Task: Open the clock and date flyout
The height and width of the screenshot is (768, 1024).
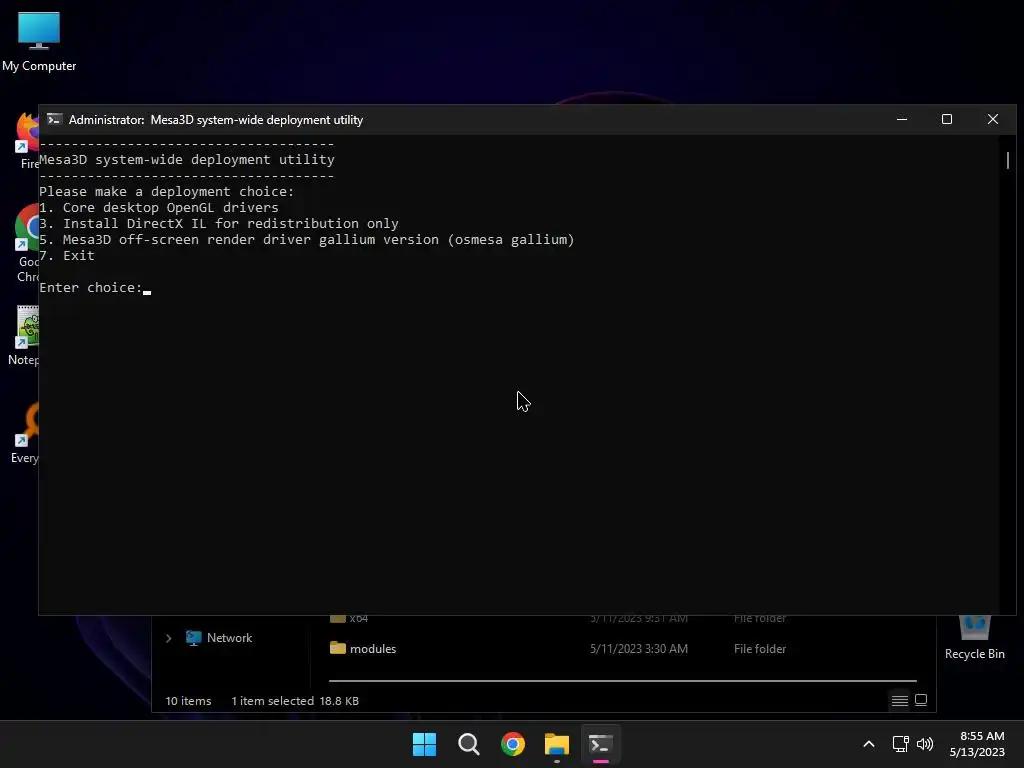Action: (x=977, y=744)
